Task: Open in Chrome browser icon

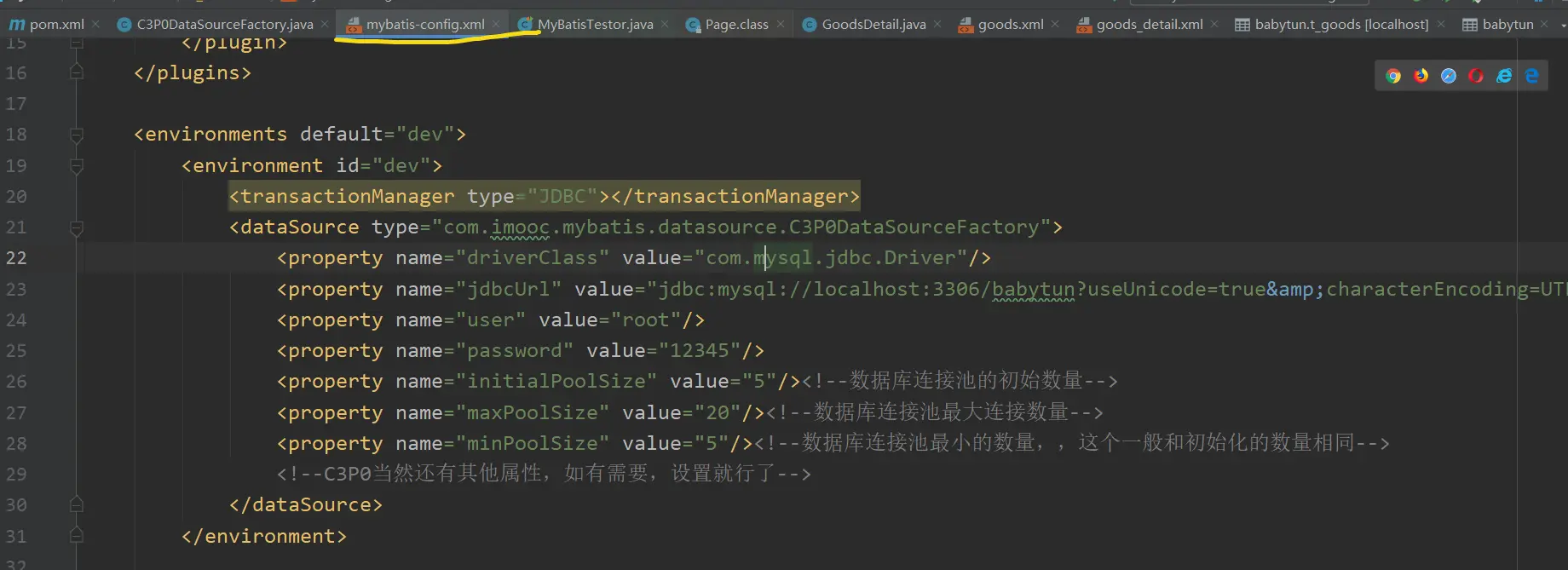Action: tap(1393, 76)
